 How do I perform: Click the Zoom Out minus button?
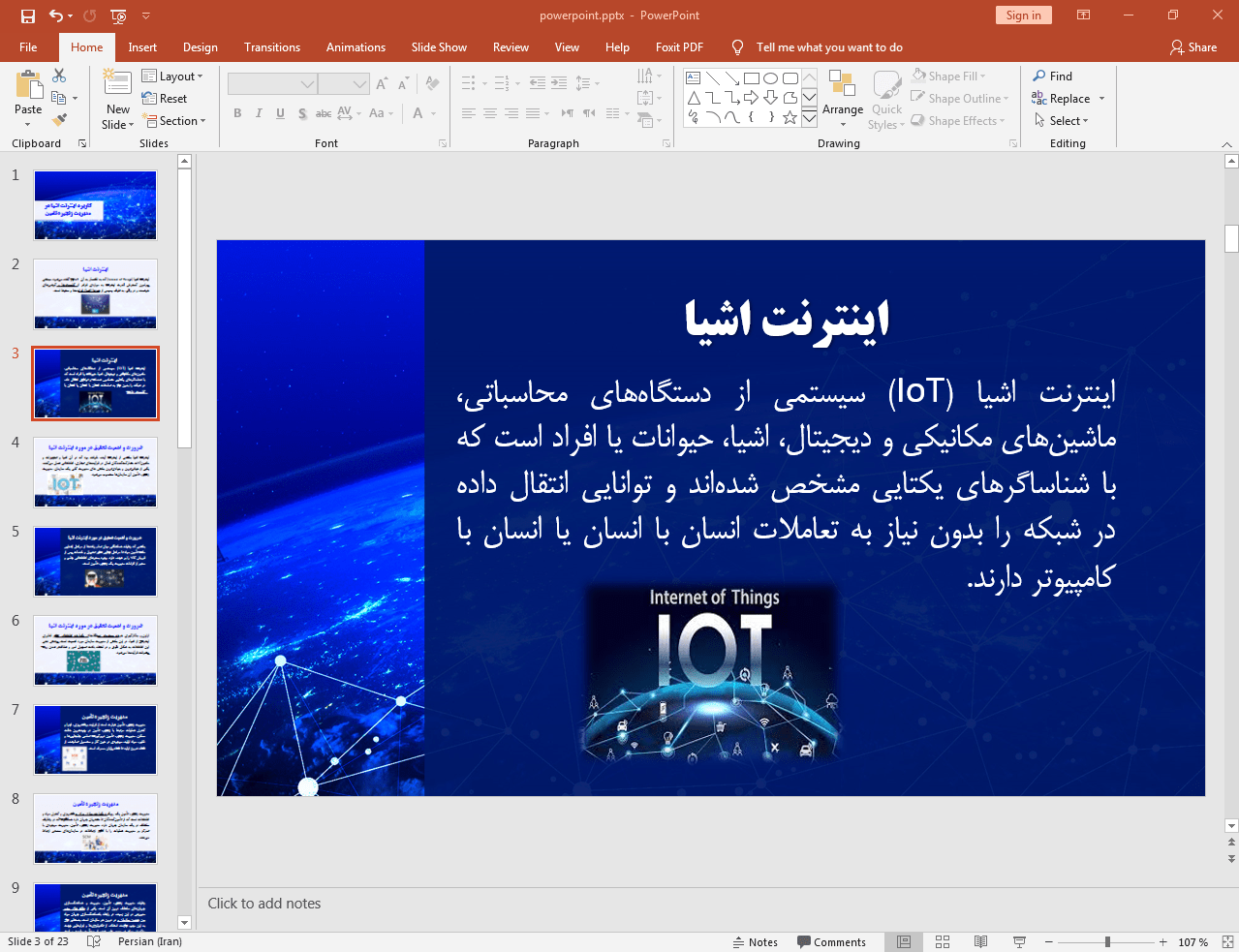[1048, 942]
